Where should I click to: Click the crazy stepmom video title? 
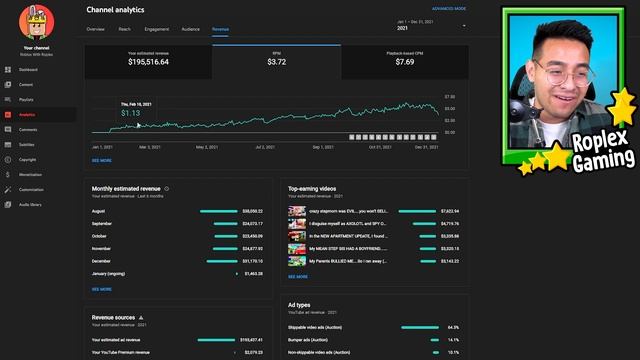click(349, 211)
